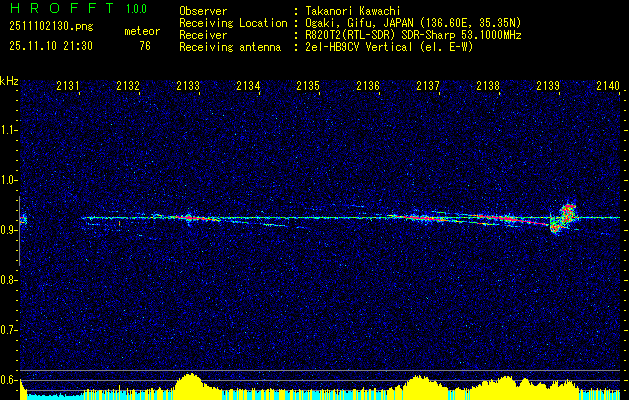This screenshot has height=400, width=629.
Task: Click the filename 2511102130.png
Action: 51,27
